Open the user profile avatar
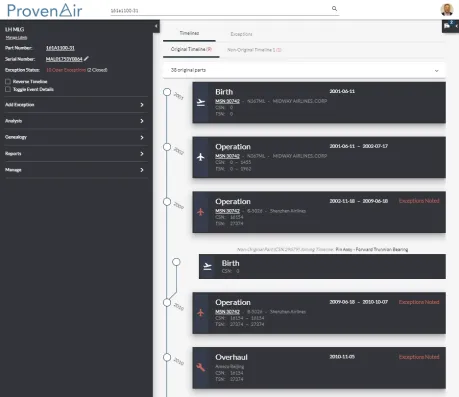 point(447,10)
